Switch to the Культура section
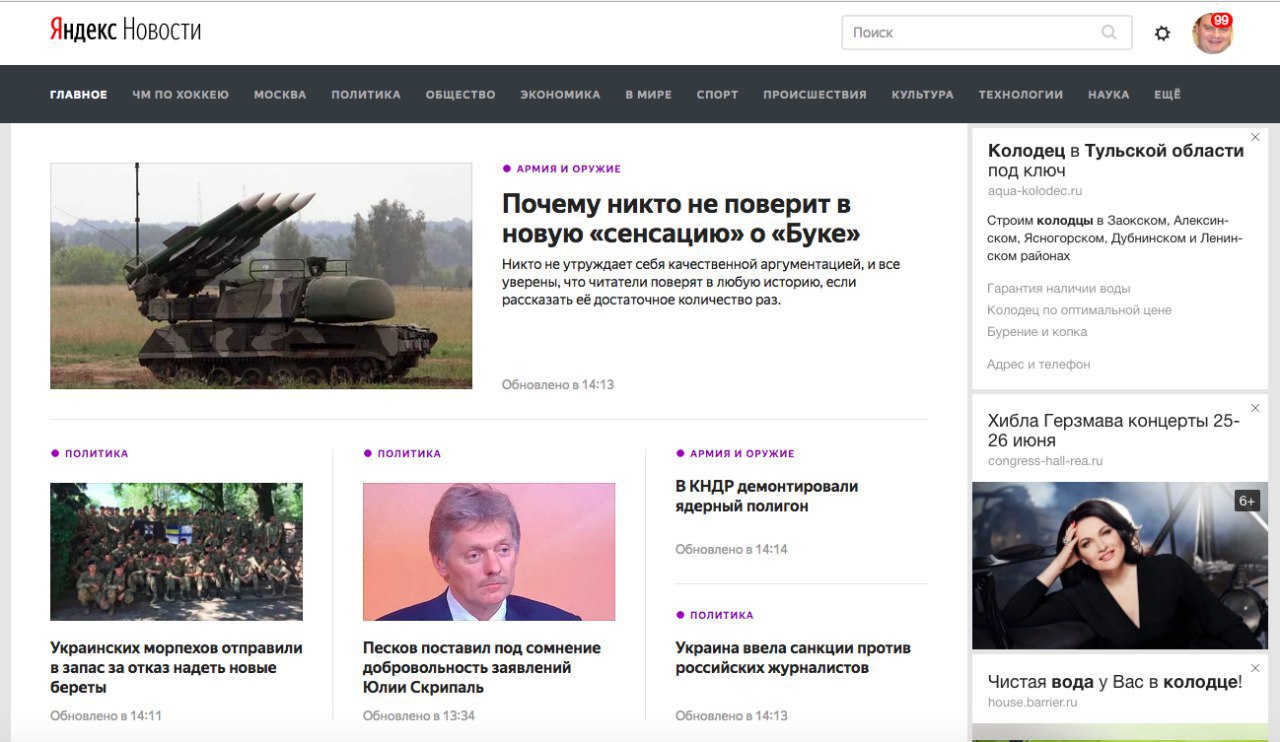 tap(922, 95)
